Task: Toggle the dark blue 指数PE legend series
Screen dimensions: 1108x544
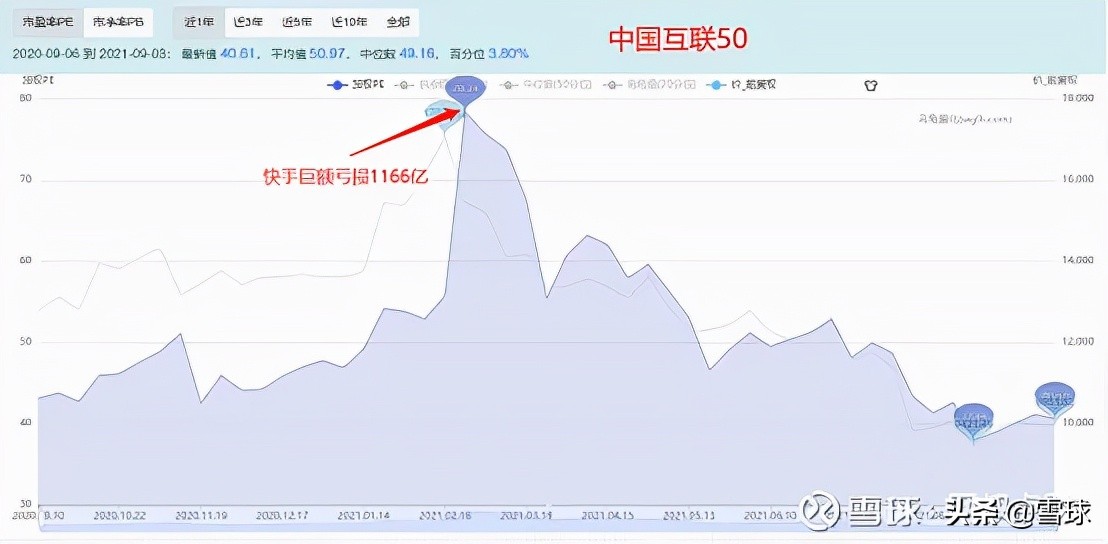Action: tap(358, 85)
